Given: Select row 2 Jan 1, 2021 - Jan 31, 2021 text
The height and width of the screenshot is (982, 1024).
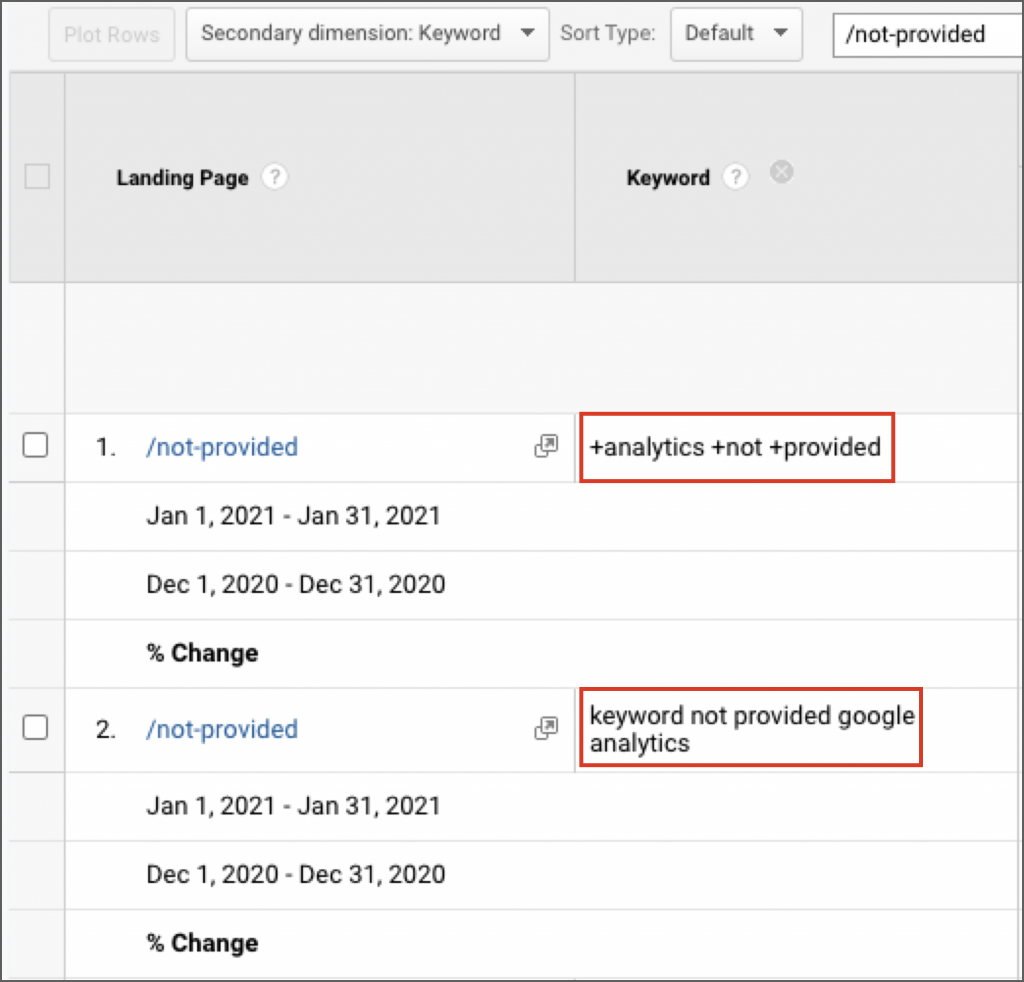Looking at the screenshot, I should pyautogui.click(x=293, y=806).
